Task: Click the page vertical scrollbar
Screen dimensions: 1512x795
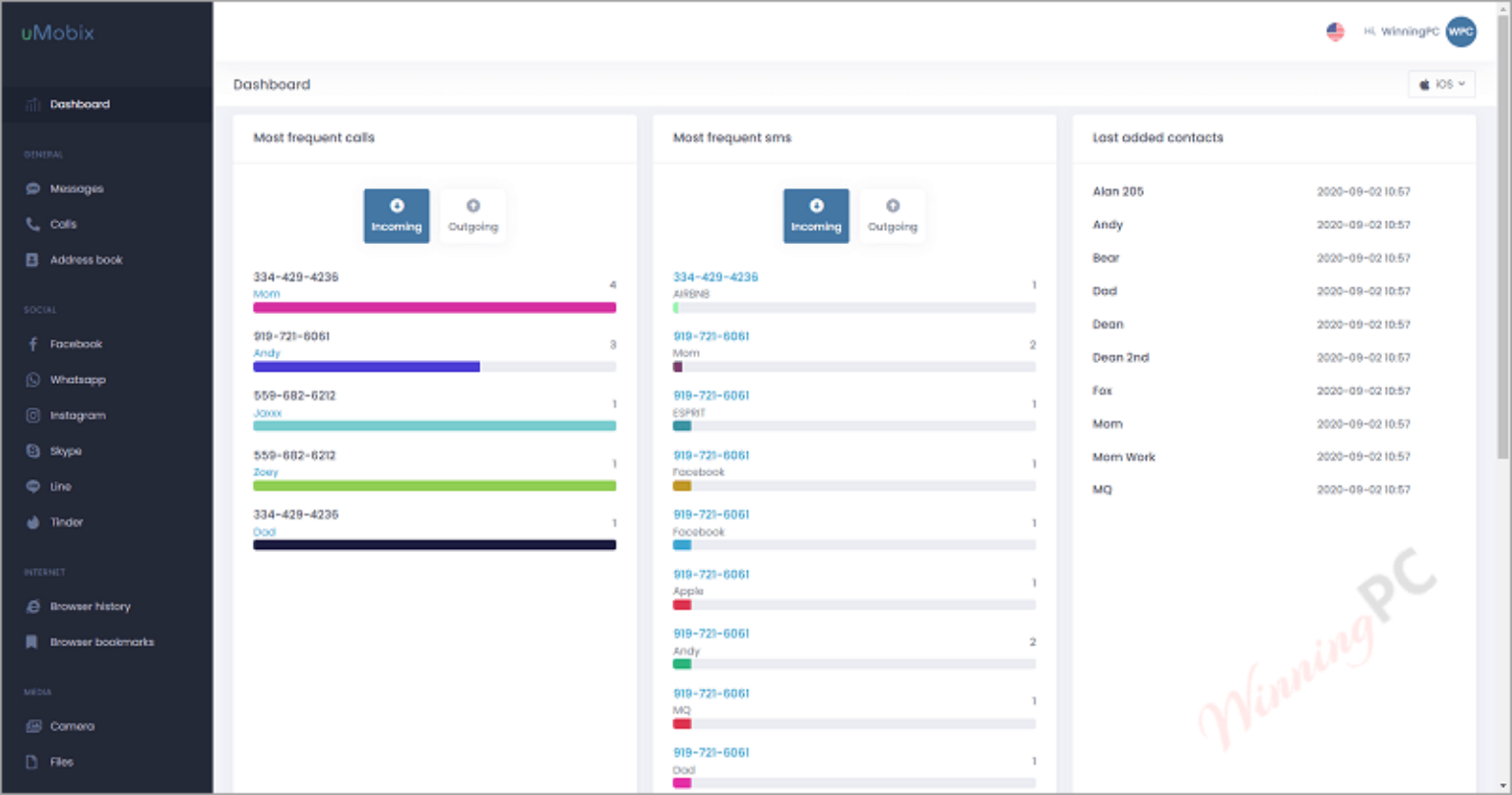Action: point(1502,236)
